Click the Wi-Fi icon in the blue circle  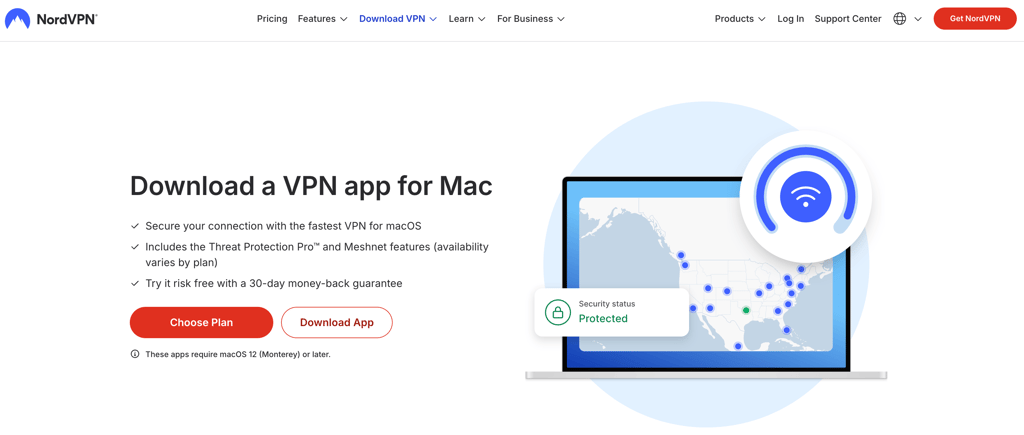[805, 196]
